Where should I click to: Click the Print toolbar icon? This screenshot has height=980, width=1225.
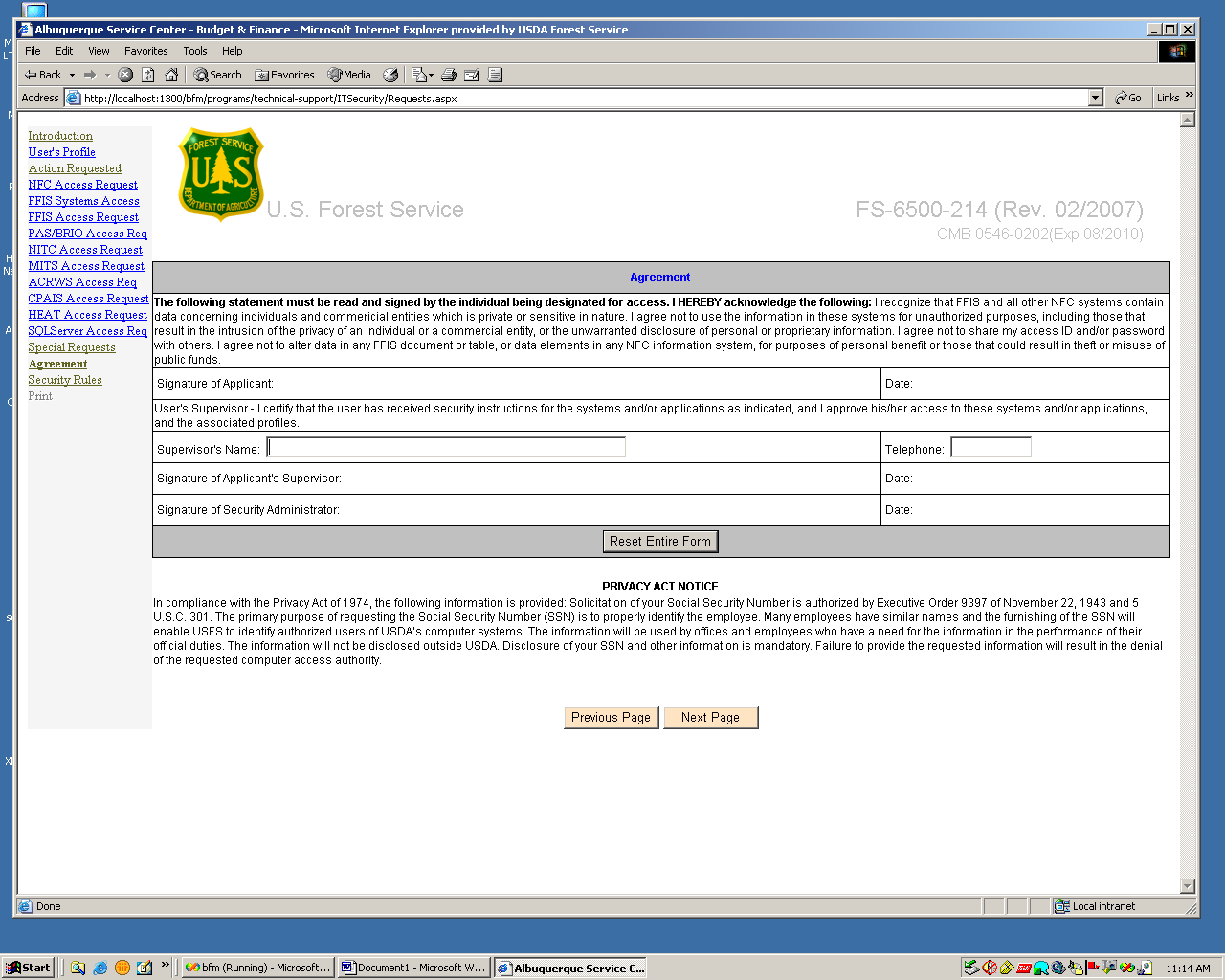pos(449,75)
